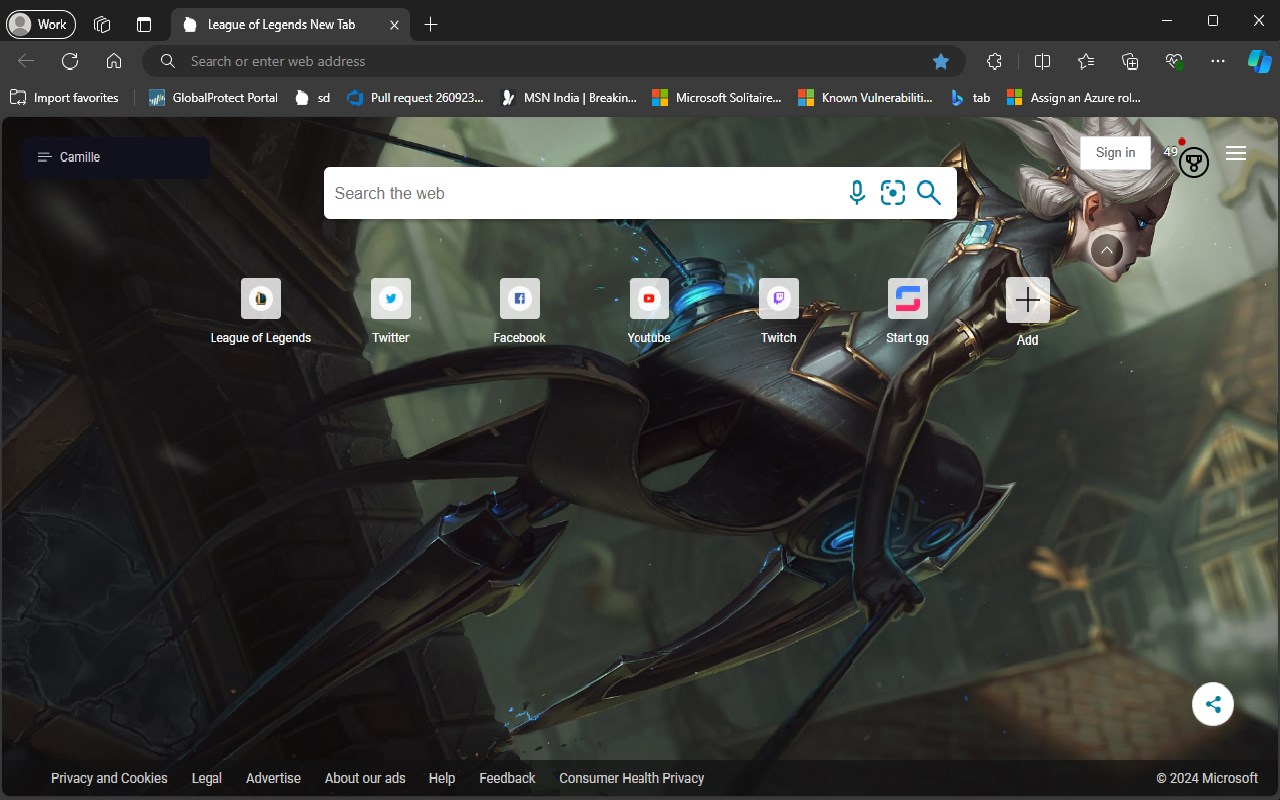Screen dimensions: 1280x800
Task: Start voice search with microphone icon
Action: [x=857, y=193]
